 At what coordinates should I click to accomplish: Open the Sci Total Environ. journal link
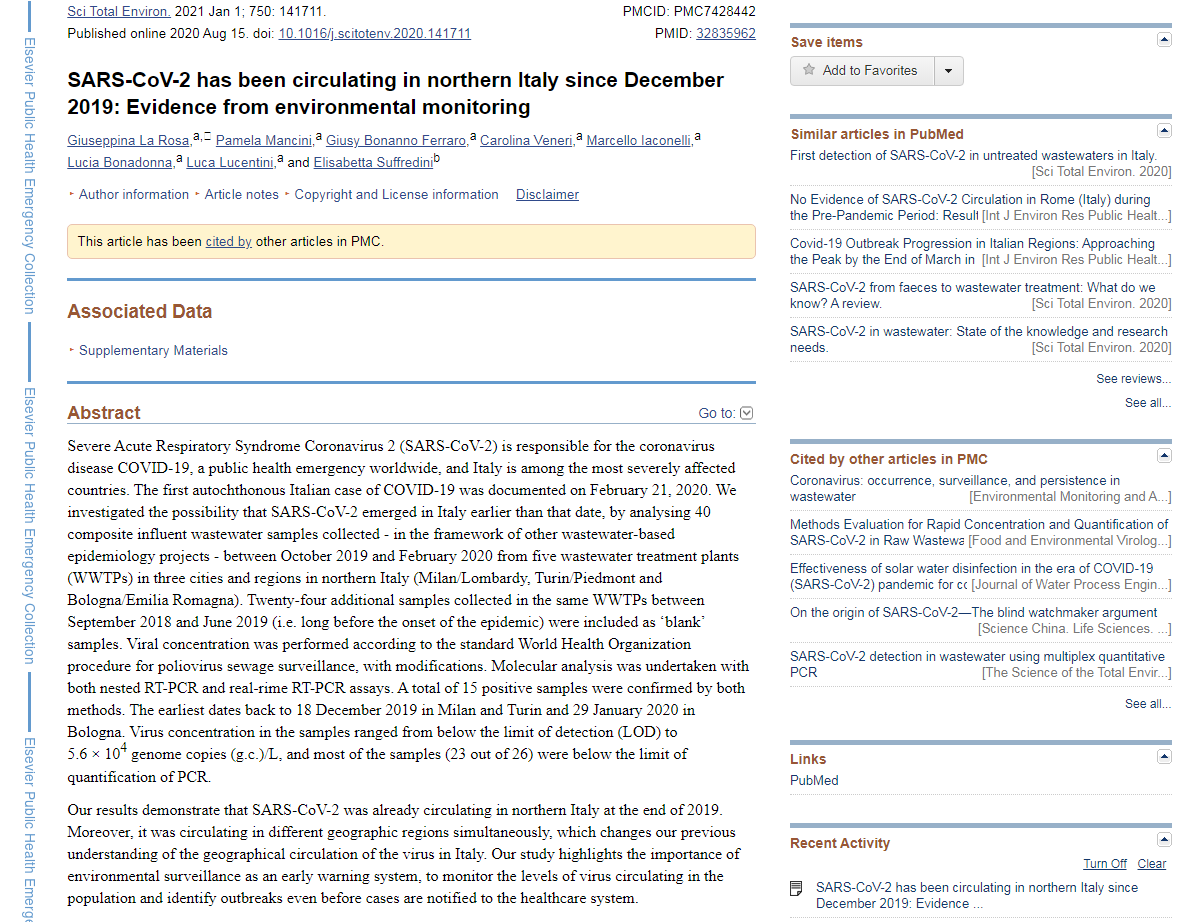point(119,11)
